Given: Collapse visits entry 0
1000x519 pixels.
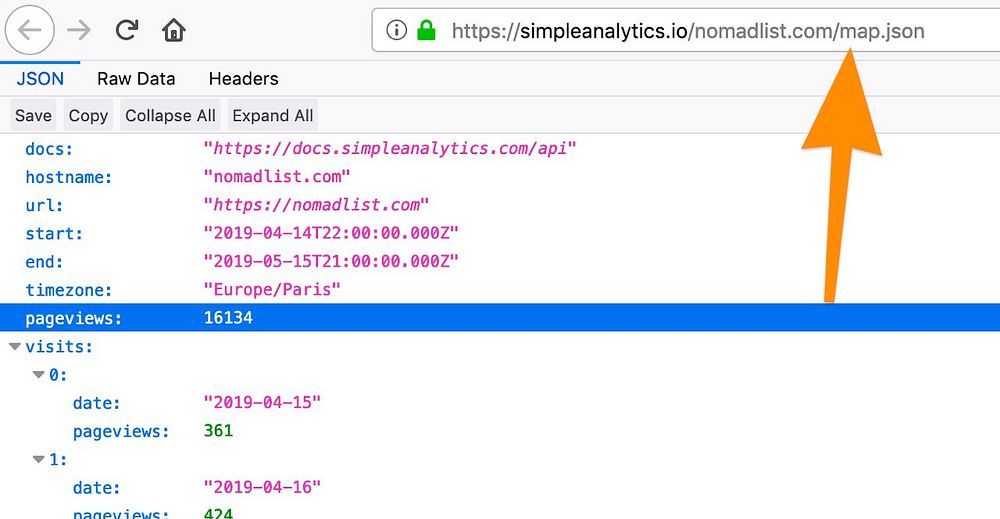Looking at the screenshot, I should click(39, 375).
